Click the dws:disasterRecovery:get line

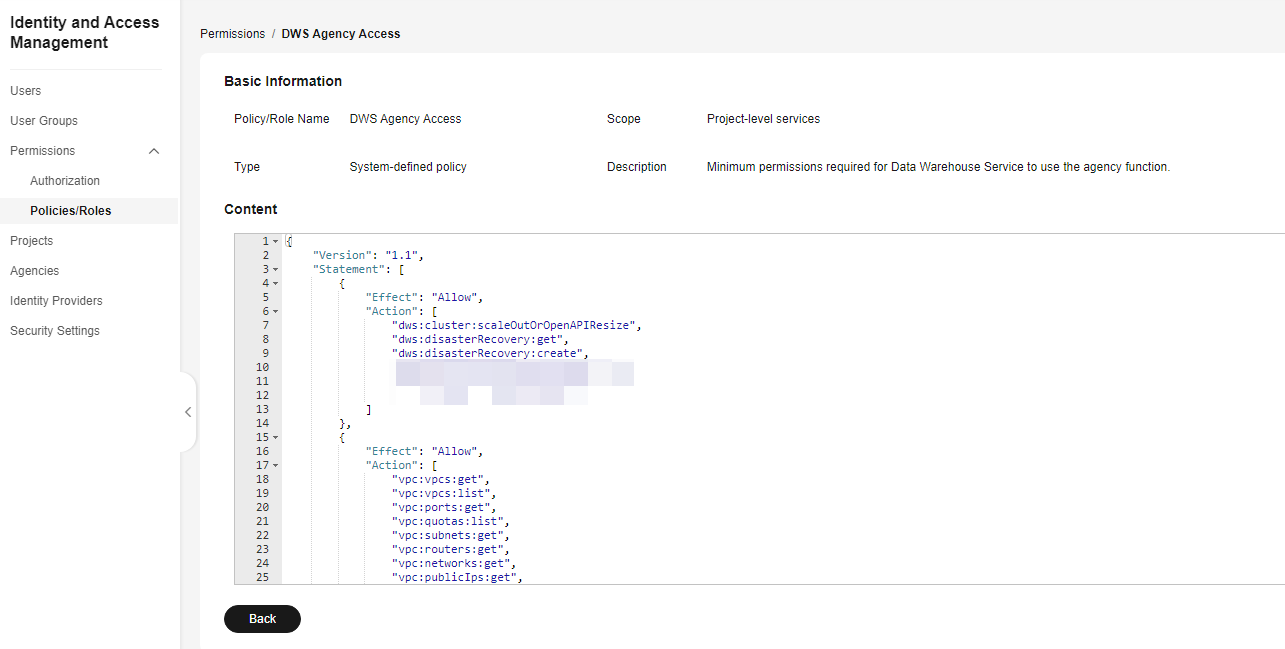pyautogui.click(x=480, y=340)
